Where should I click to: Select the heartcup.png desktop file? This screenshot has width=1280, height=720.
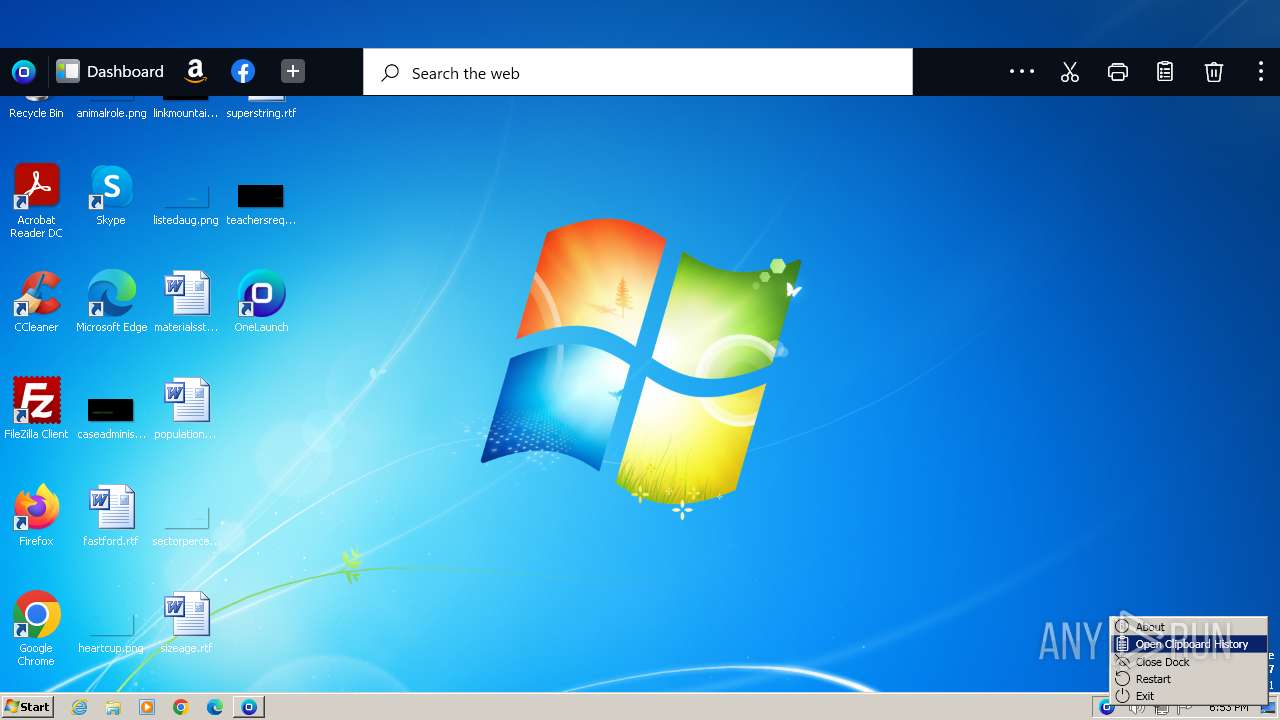click(111, 632)
